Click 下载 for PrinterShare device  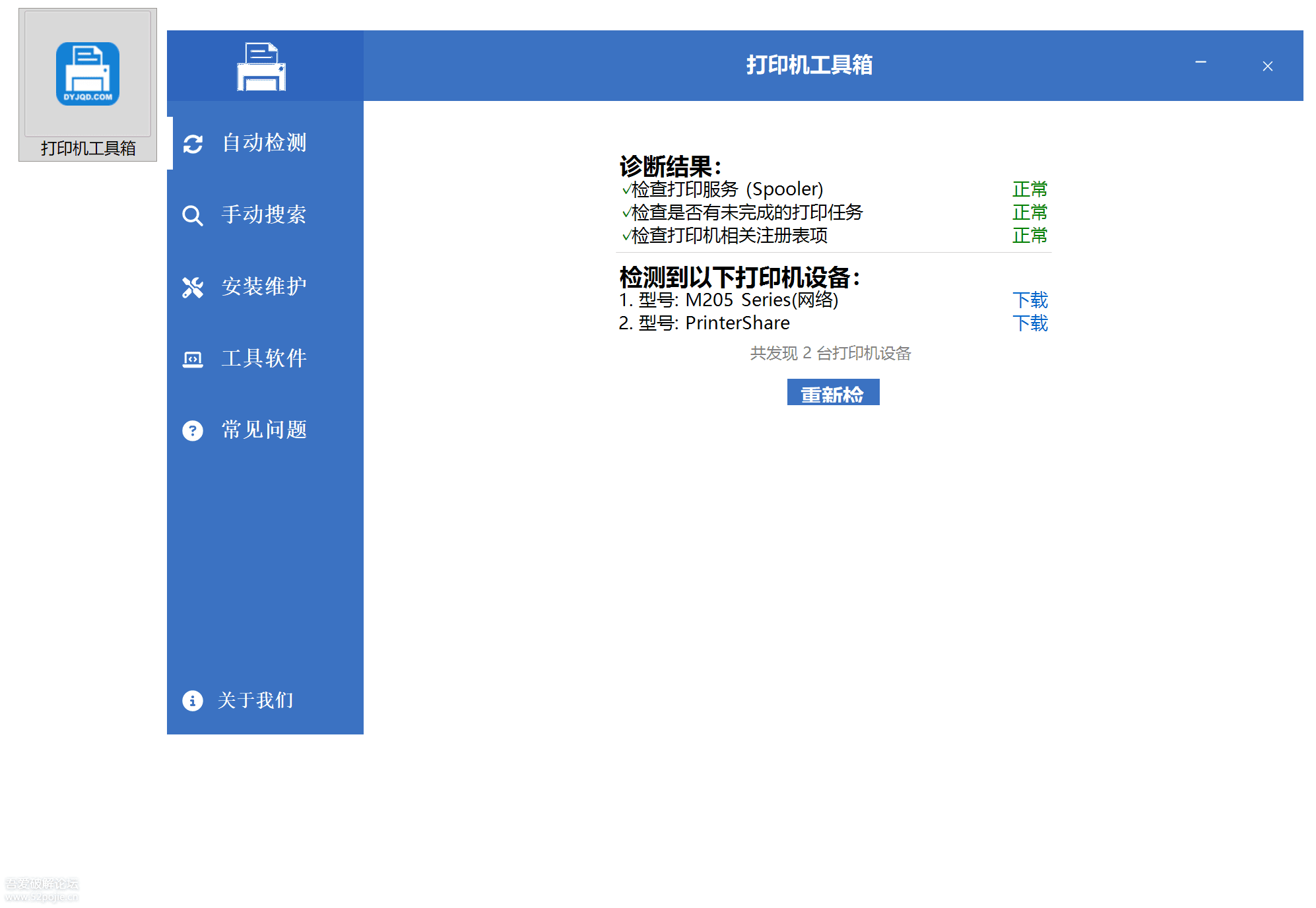pos(1030,324)
